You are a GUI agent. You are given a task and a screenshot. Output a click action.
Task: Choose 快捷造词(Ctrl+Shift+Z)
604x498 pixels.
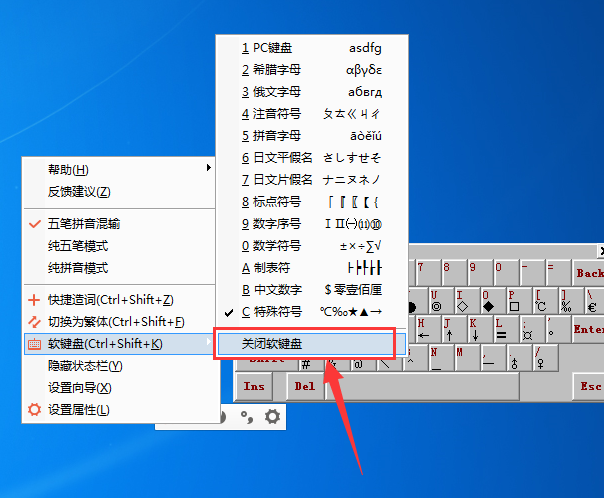point(119,300)
